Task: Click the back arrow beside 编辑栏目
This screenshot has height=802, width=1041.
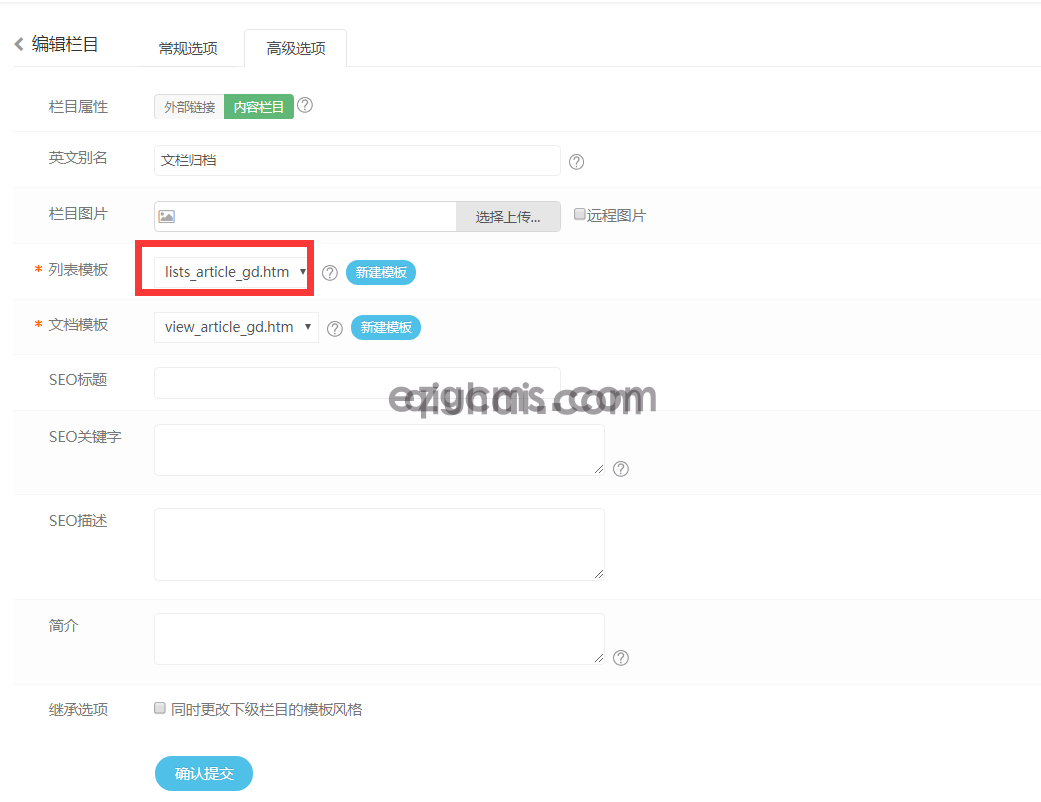Action: 17,44
